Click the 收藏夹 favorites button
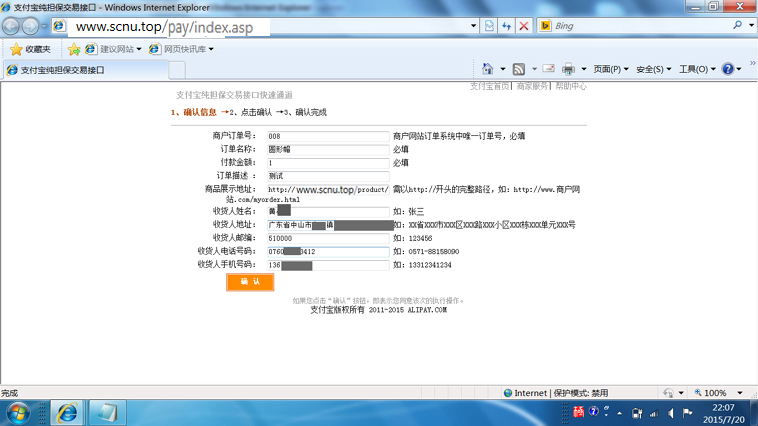The image size is (758, 426). [x=31, y=49]
